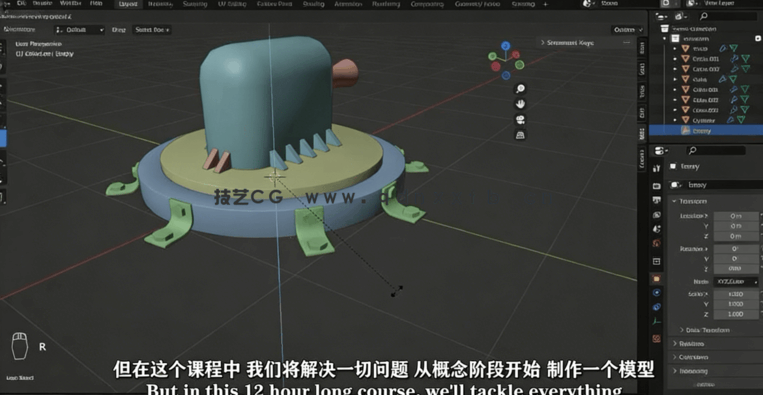This screenshot has width=763, height=395.
Task: Click the Scene selector icon in top bar
Action: tap(589, 3)
